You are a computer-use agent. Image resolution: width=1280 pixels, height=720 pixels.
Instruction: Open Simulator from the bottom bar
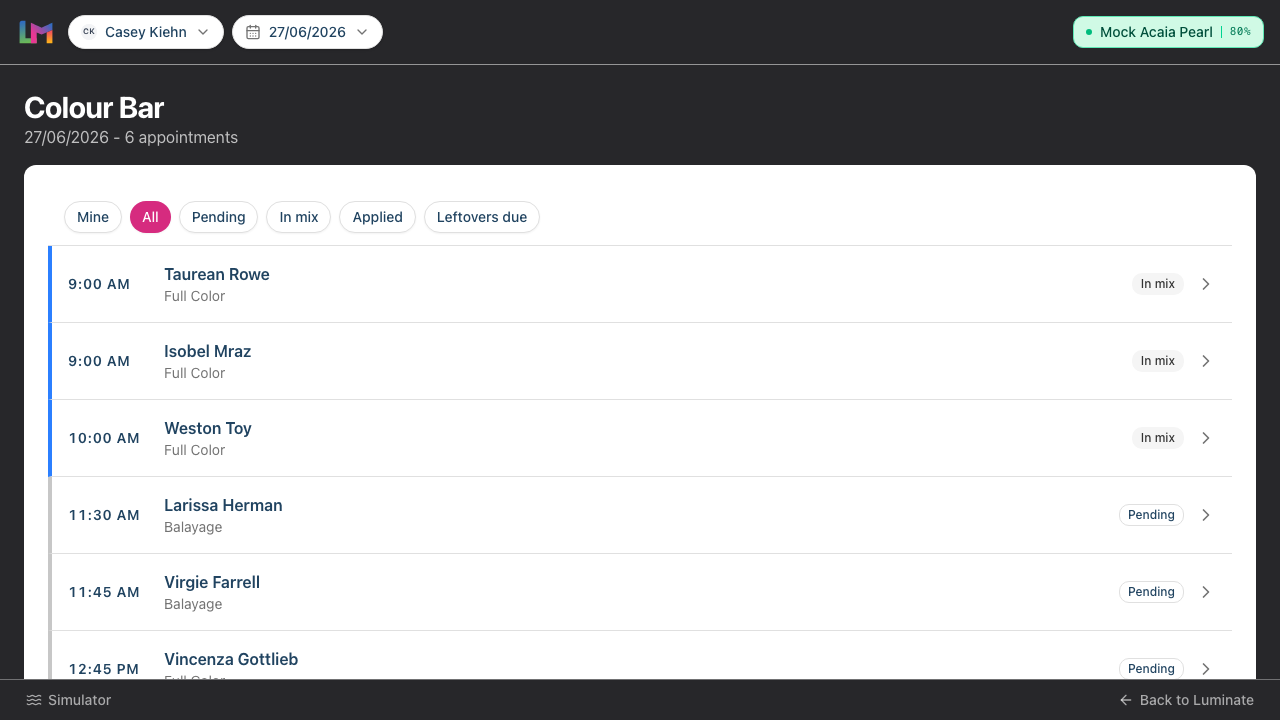pyautogui.click(x=68, y=700)
